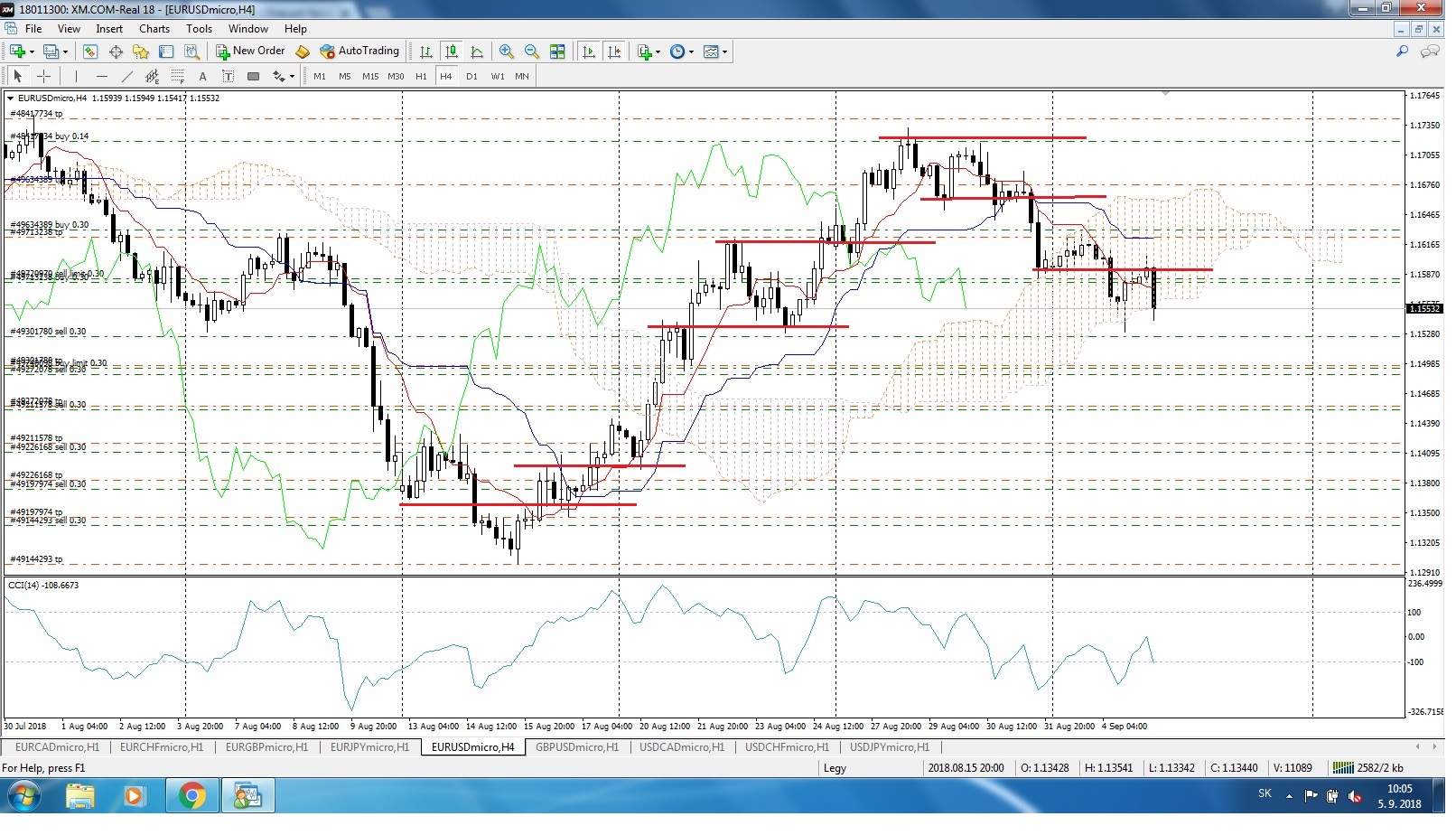Open the Strategy Tester magnifier icon
Screen dimensions: 1456x835
[191, 52]
